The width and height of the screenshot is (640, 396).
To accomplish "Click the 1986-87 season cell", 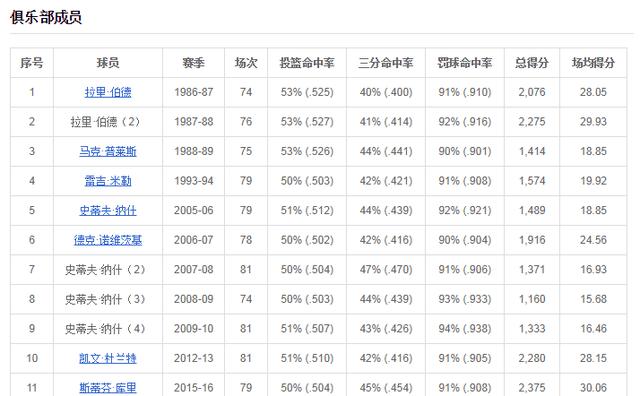I will 193,92.
